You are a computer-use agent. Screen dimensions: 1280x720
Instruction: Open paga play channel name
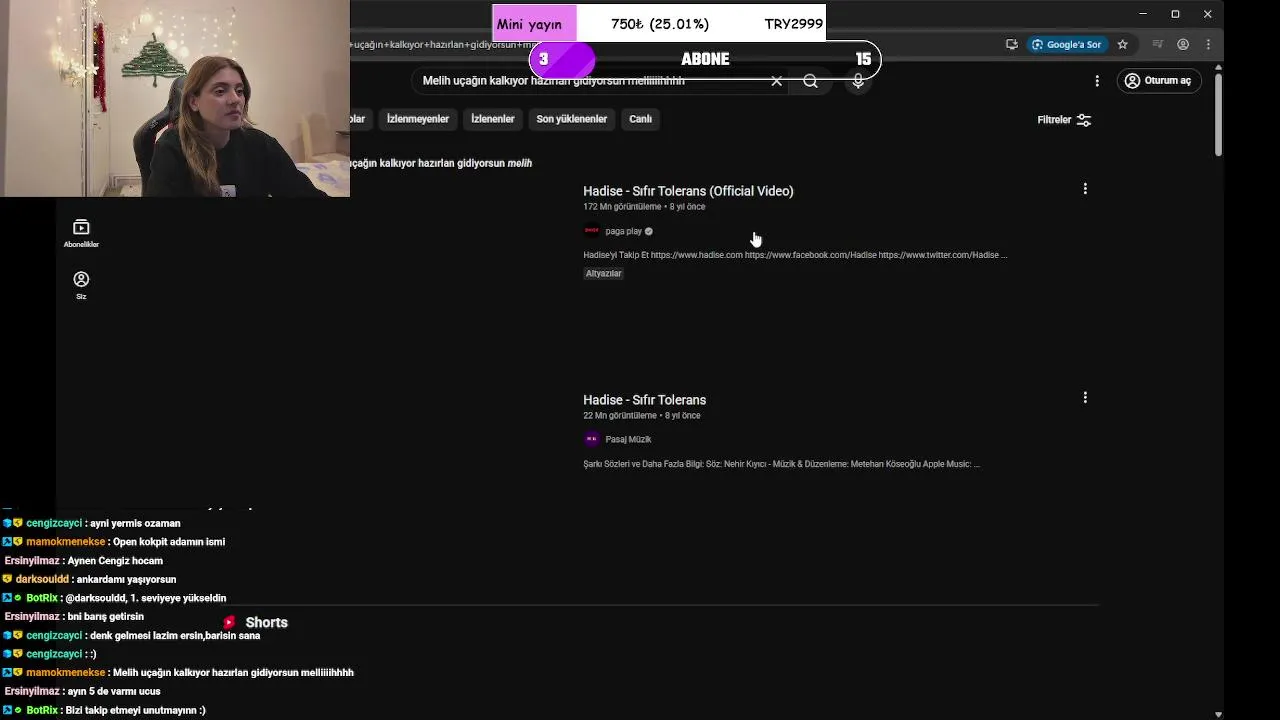click(623, 231)
